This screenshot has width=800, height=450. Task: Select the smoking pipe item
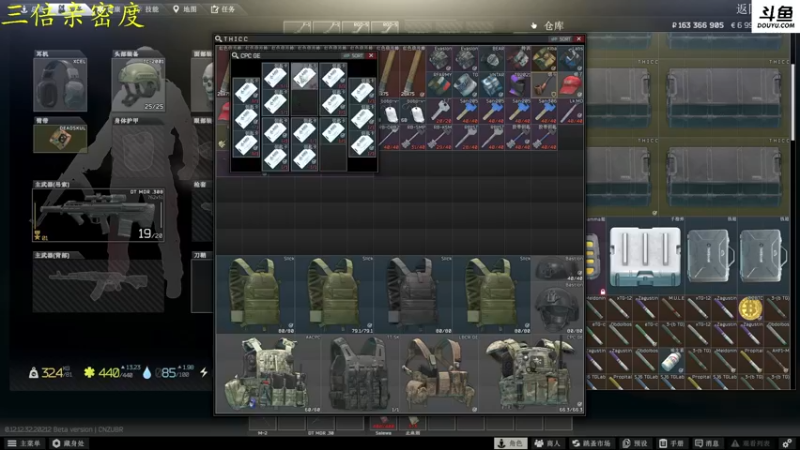(x=544, y=85)
